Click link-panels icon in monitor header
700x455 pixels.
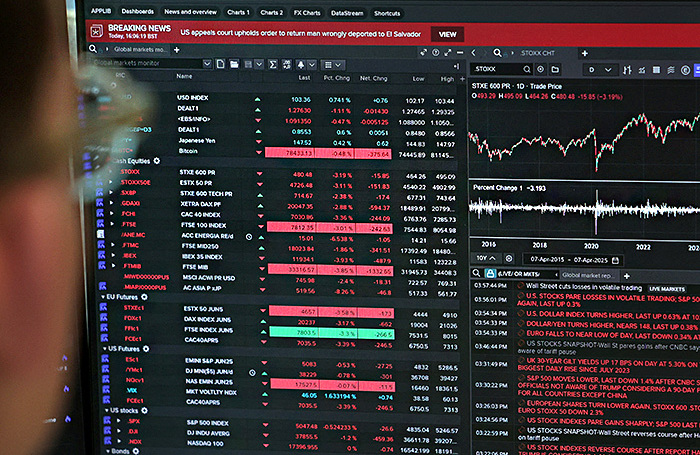coord(423,53)
